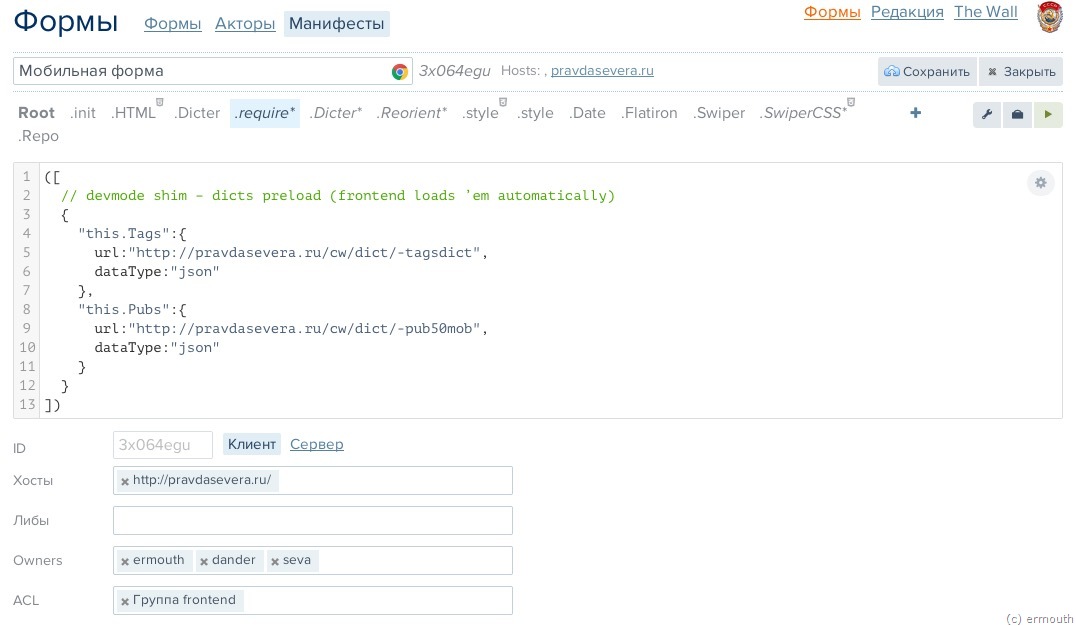The height and width of the screenshot is (626, 1076).
Task: Switch to the Акторы section
Action: coord(245,24)
